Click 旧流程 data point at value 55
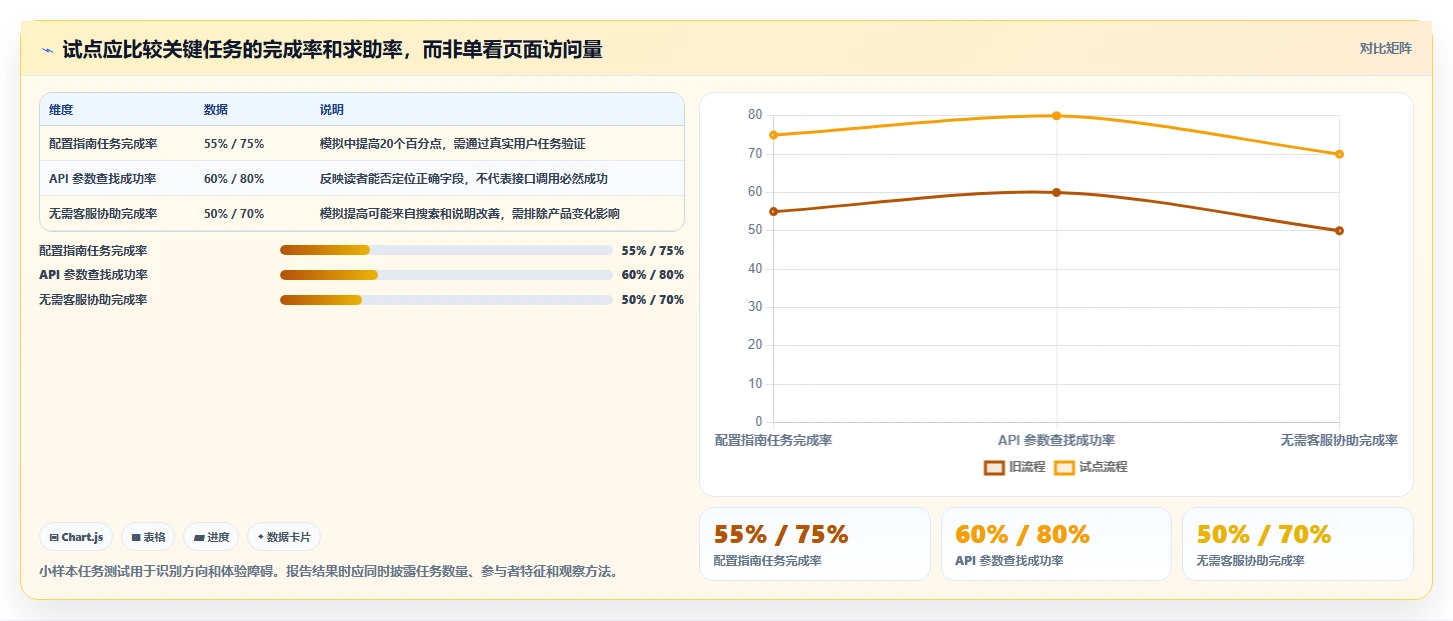Image resolution: width=1453 pixels, height=621 pixels. (774, 211)
